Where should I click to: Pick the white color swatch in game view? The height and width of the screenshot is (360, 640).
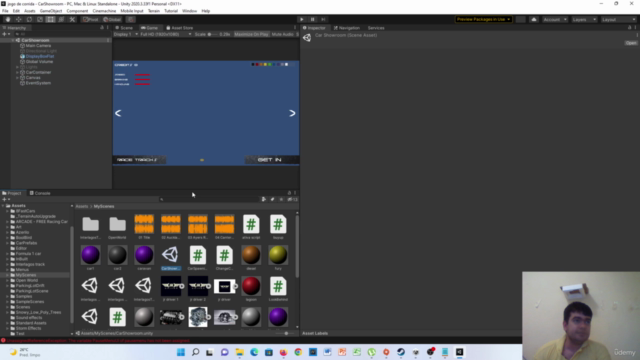287,64
